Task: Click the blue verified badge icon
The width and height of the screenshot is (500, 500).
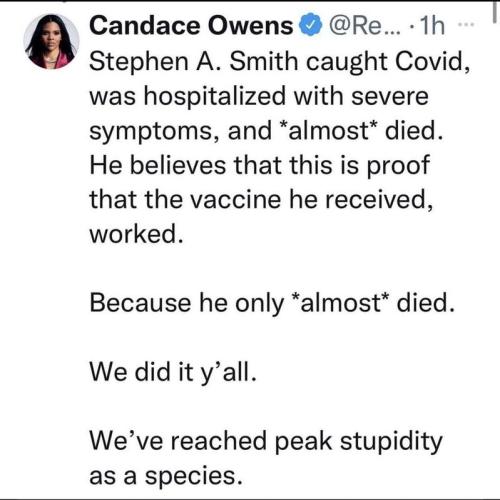Action: pos(311,26)
